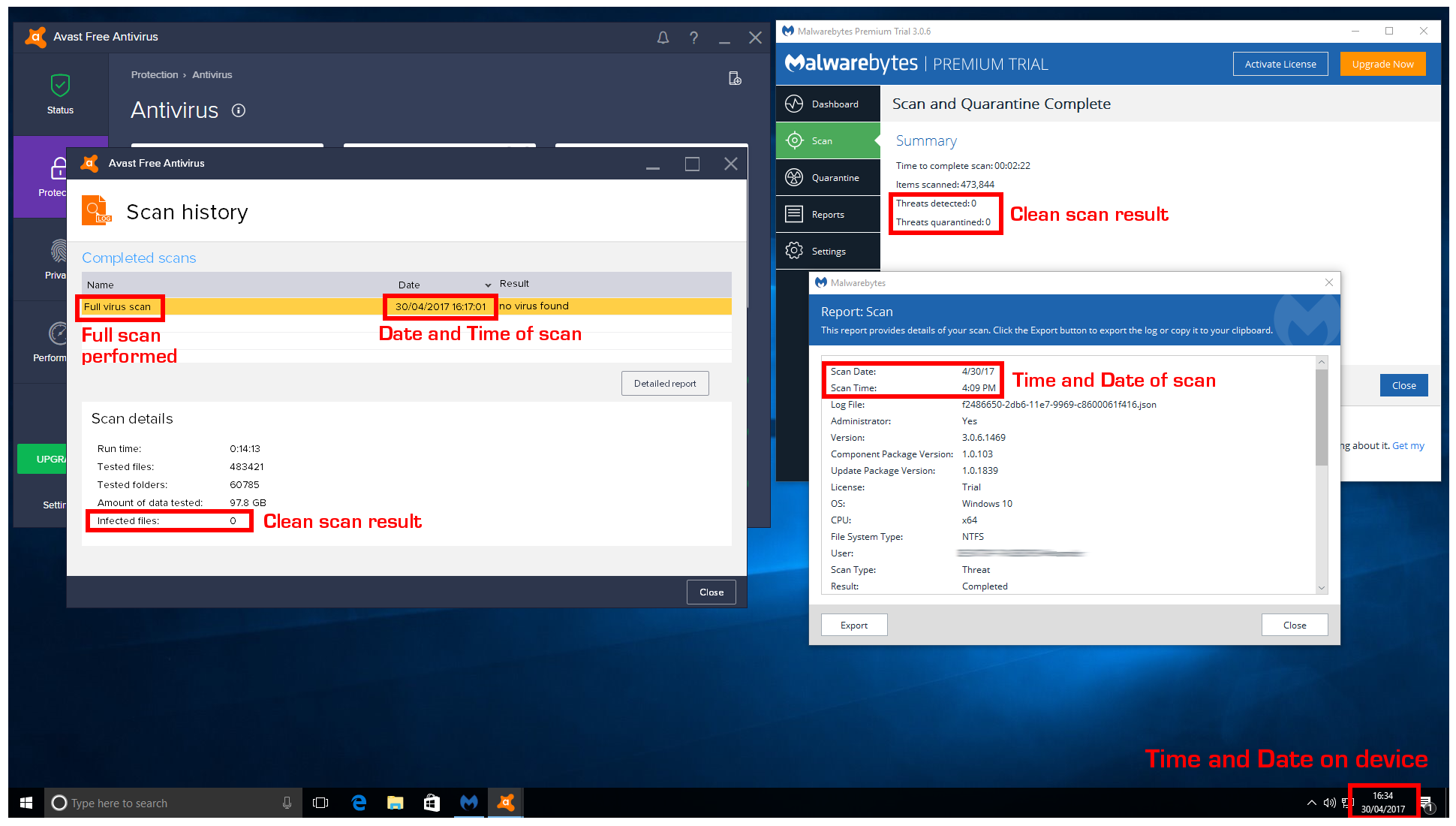Open Malwarebytes Settings tab
Screen dimensions: 1456x826
pyautogui.click(x=828, y=252)
